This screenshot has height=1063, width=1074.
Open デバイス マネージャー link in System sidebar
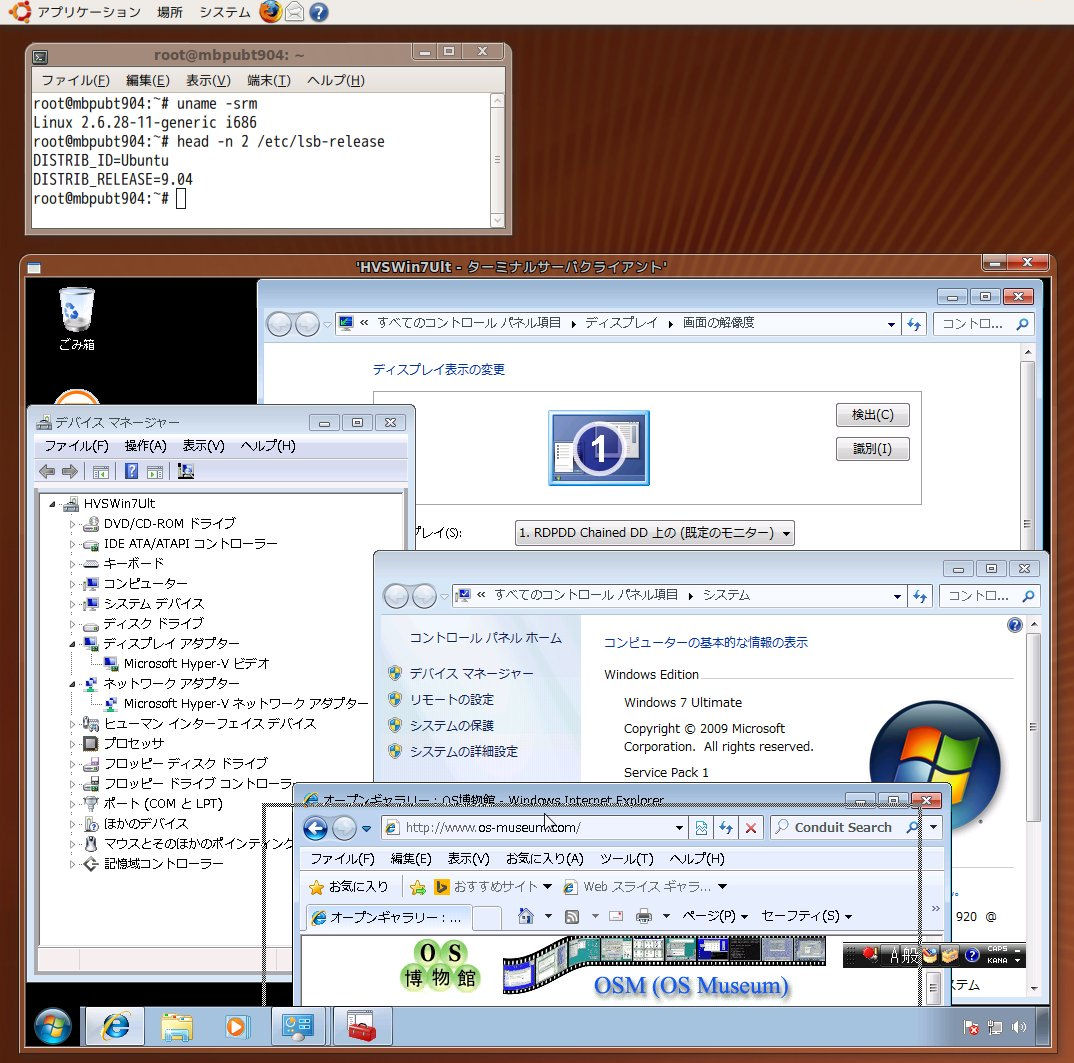(471, 673)
